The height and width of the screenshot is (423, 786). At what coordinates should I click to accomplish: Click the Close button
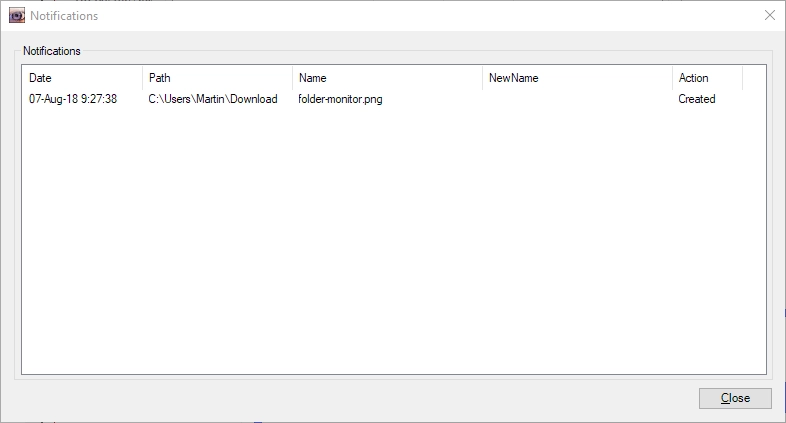click(735, 398)
